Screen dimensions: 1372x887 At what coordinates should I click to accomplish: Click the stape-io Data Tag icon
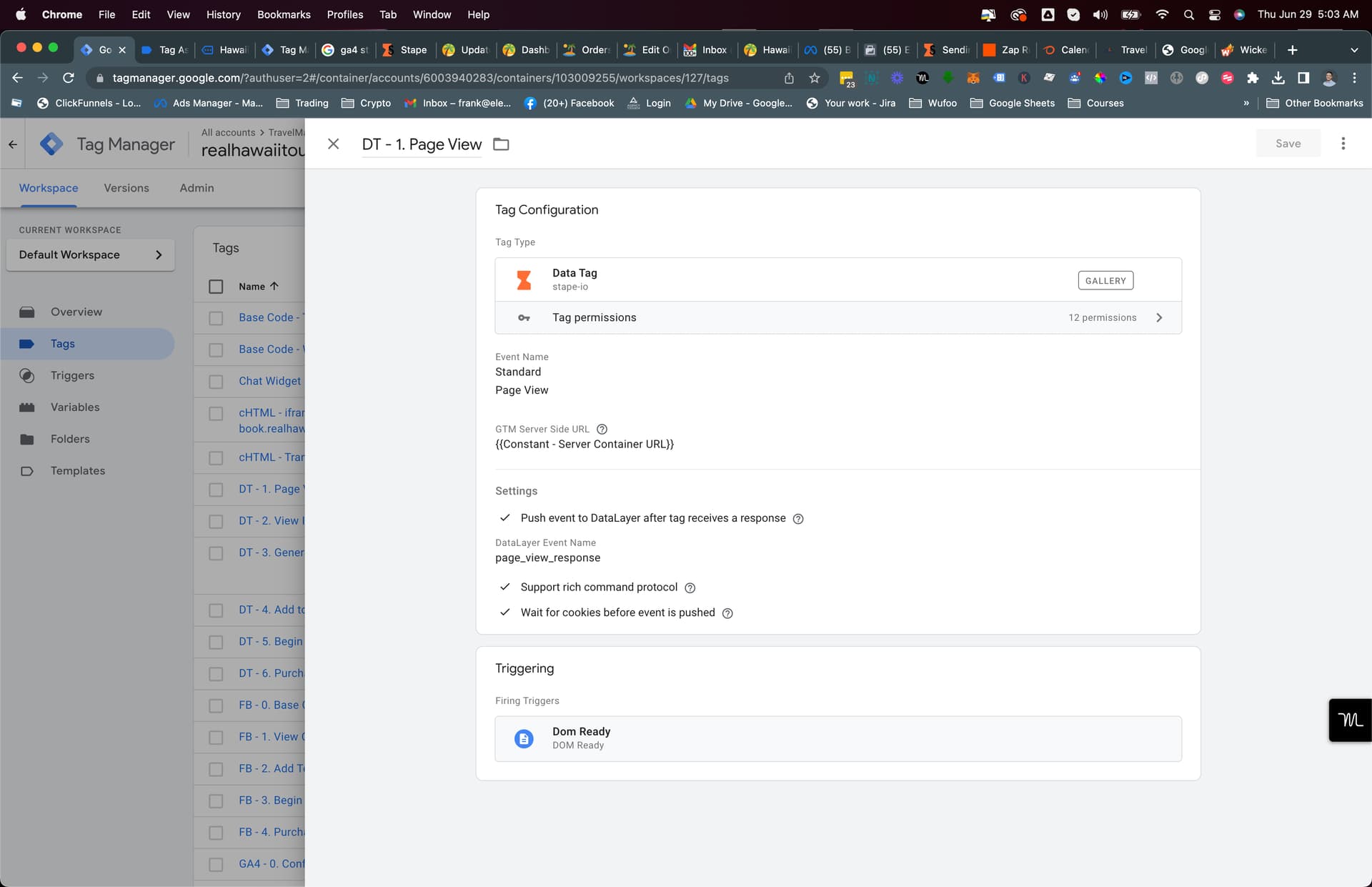[x=524, y=279]
